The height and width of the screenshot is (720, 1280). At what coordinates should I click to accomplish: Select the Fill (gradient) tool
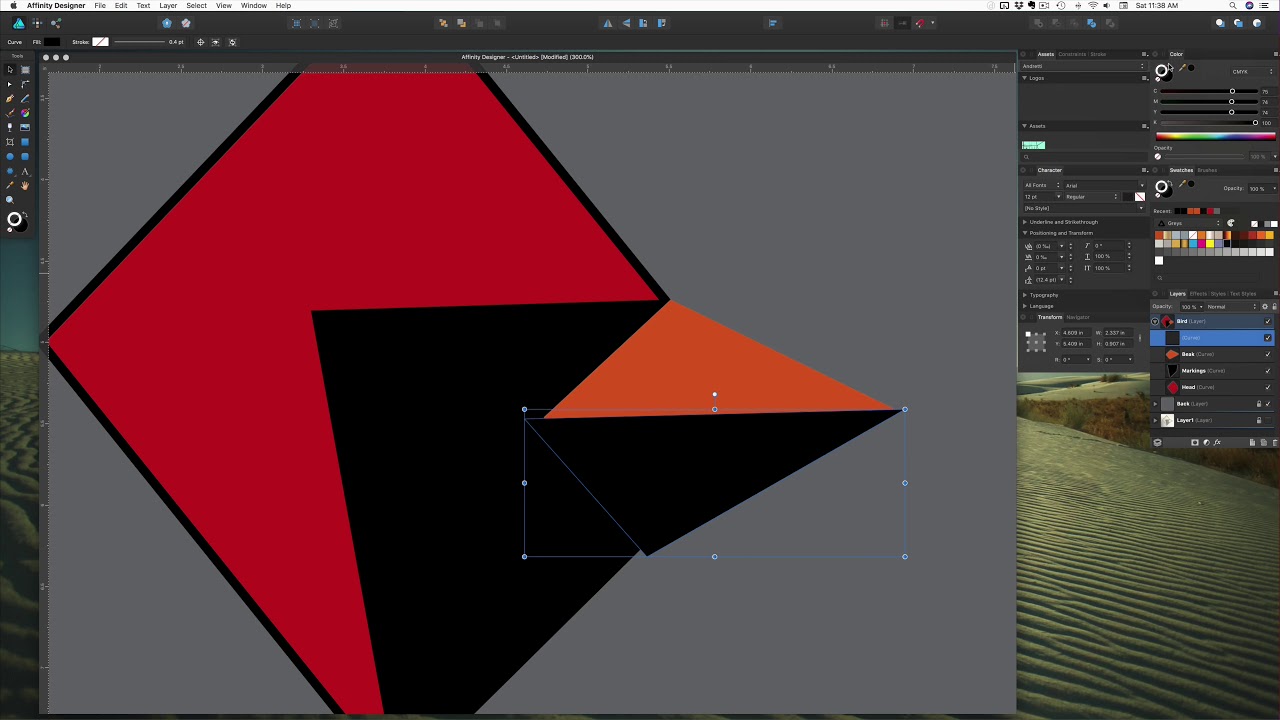(25, 113)
